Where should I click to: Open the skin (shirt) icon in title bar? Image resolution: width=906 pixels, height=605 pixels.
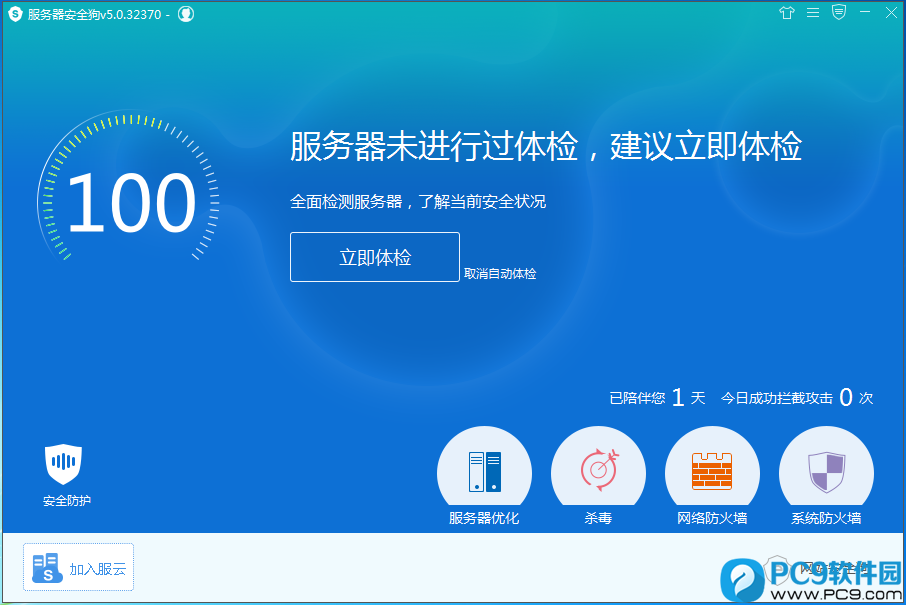(x=786, y=13)
